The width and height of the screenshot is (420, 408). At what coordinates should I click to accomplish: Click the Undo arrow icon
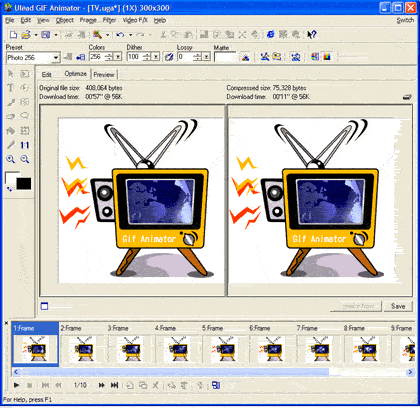(120, 35)
